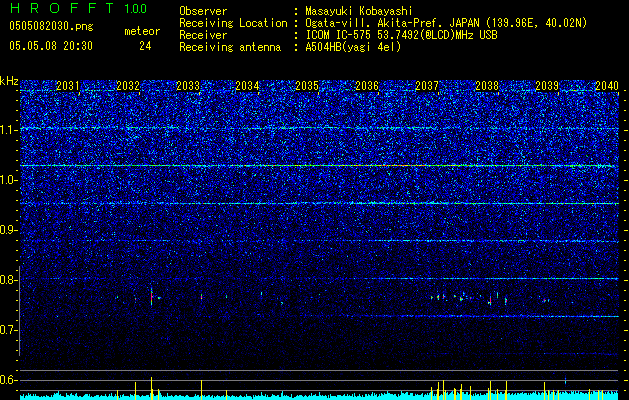Click the 2037 time marker
Viewport: 629px width, 400px height.
427,85
